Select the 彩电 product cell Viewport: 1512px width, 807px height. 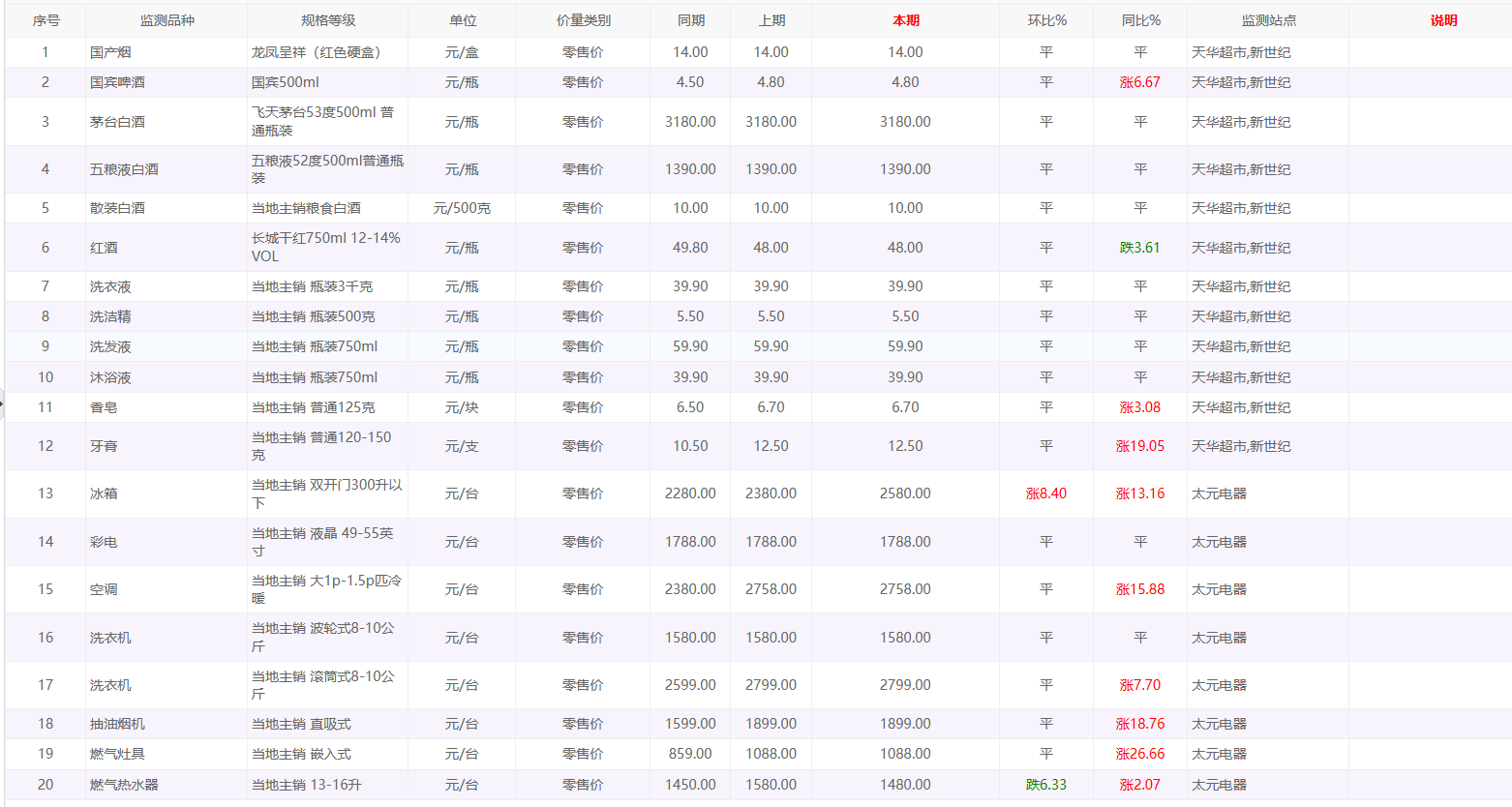(x=166, y=542)
